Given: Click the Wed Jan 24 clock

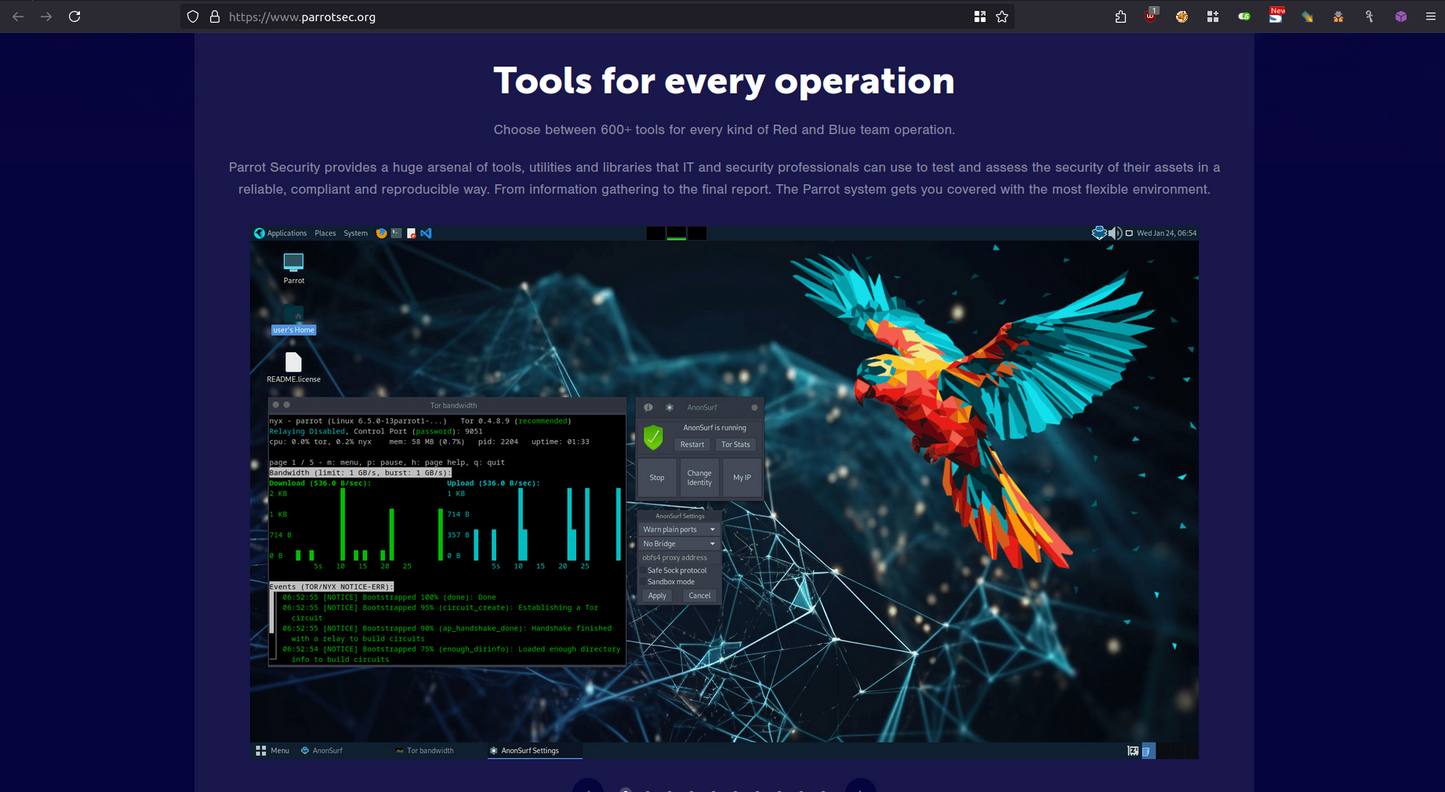Looking at the screenshot, I should click(1166, 233).
